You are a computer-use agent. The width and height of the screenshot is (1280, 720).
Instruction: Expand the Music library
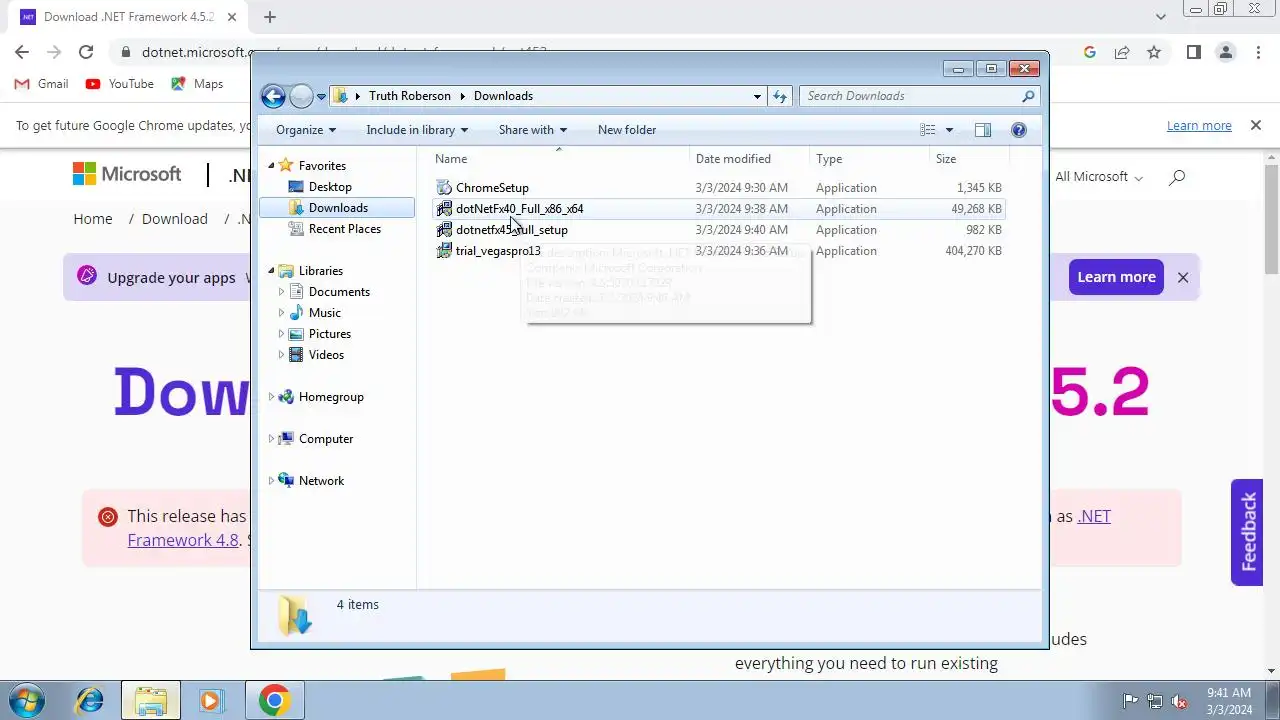tap(282, 313)
